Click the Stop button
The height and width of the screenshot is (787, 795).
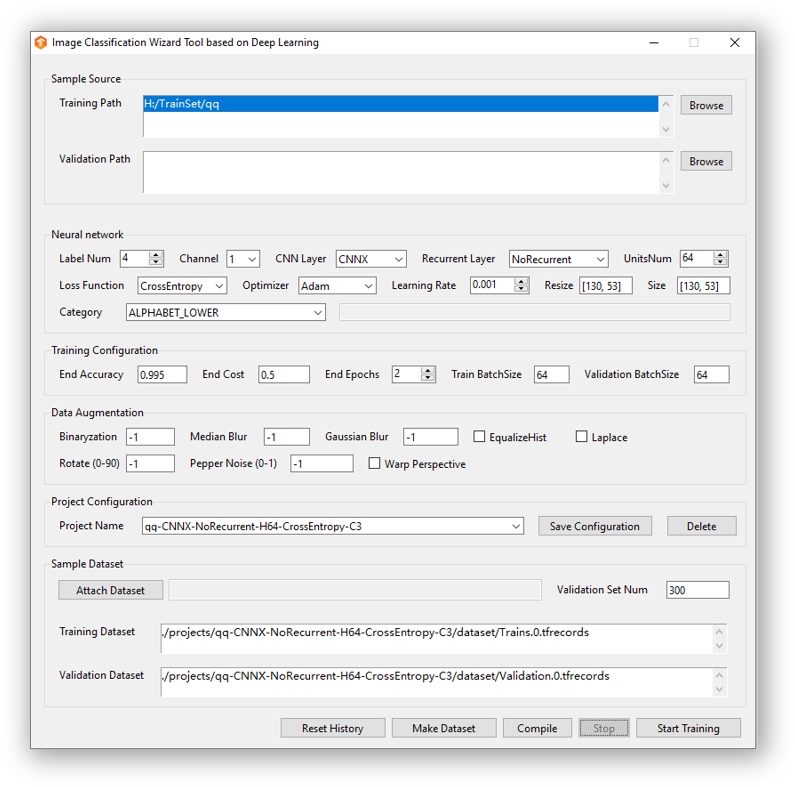tap(604, 728)
